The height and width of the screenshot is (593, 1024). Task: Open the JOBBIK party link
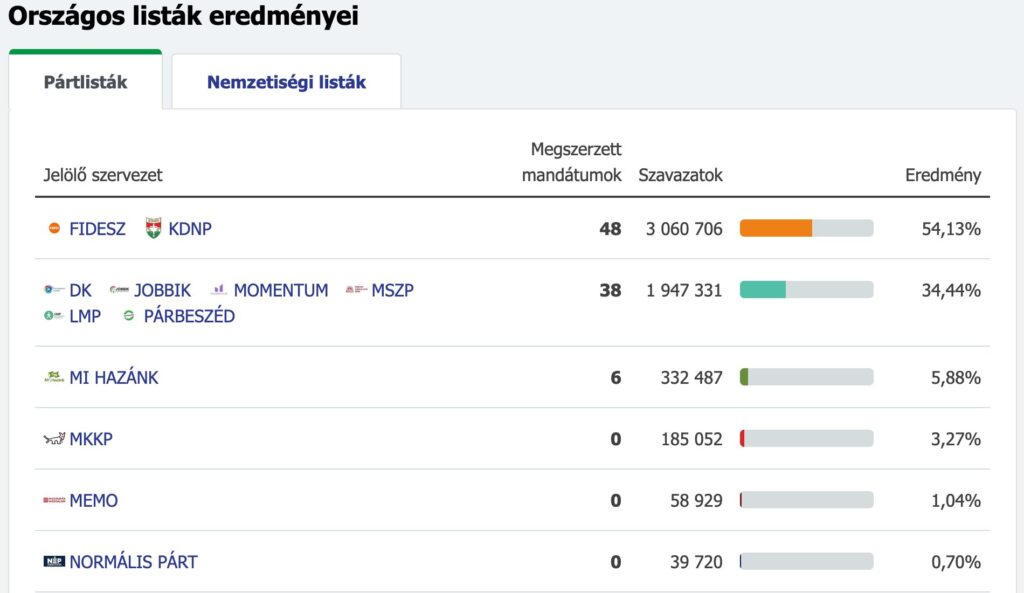(x=162, y=291)
